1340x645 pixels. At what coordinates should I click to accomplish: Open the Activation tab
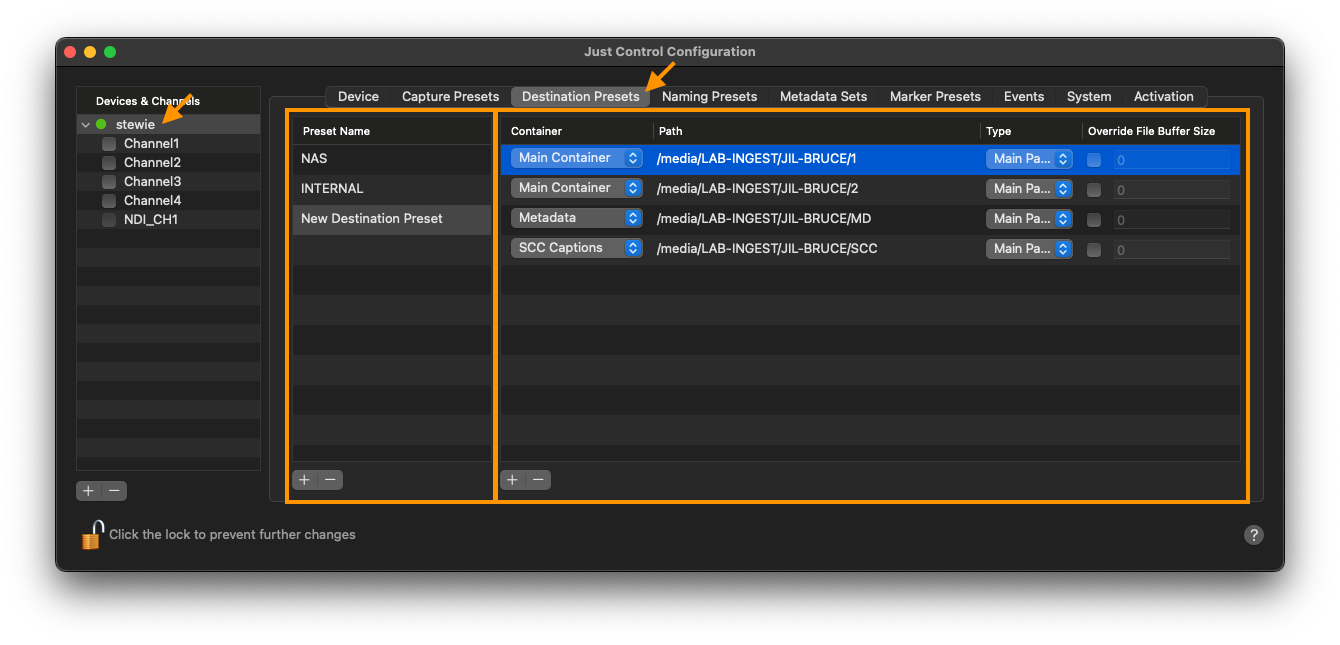pyautogui.click(x=1163, y=97)
